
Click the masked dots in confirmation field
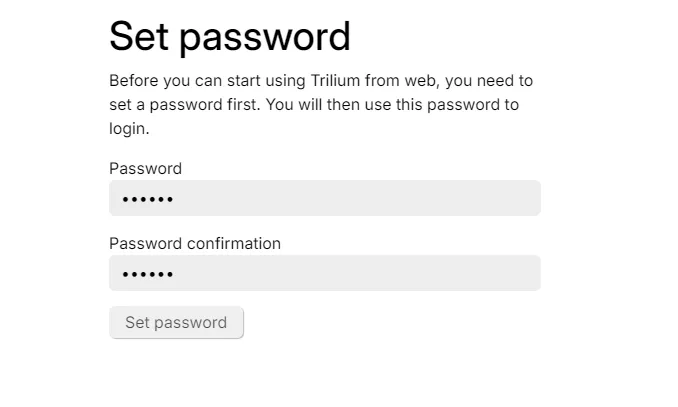tap(148, 274)
